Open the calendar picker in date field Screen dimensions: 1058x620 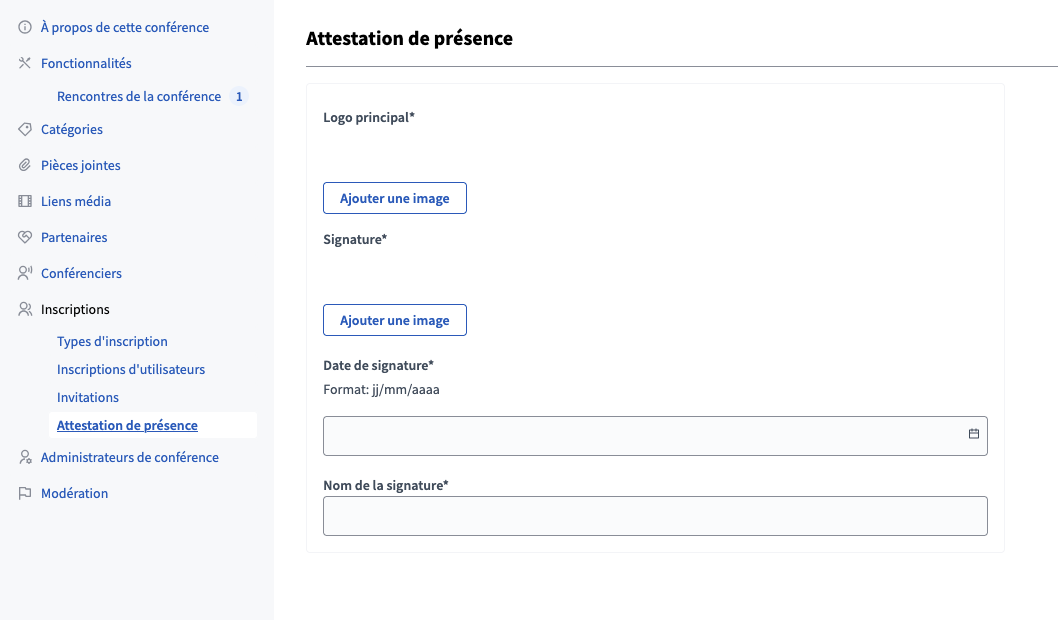(973, 434)
